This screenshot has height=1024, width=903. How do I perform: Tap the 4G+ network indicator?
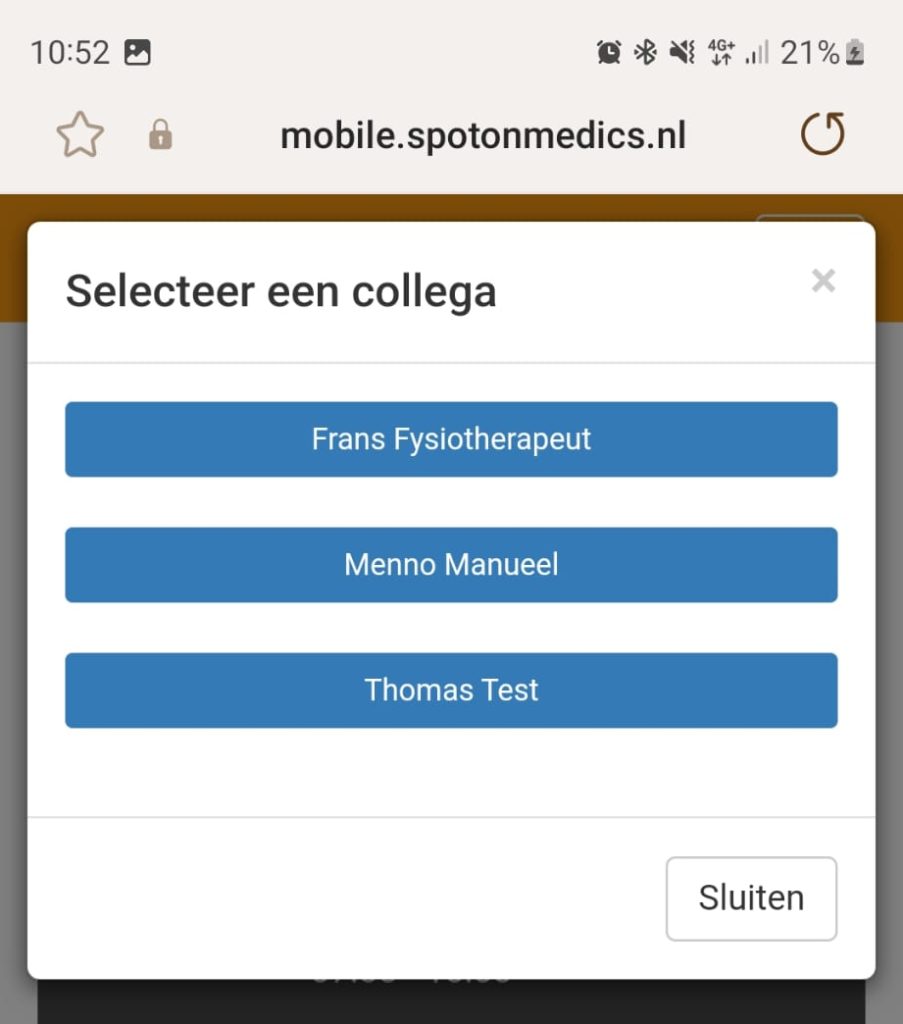(x=720, y=53)
